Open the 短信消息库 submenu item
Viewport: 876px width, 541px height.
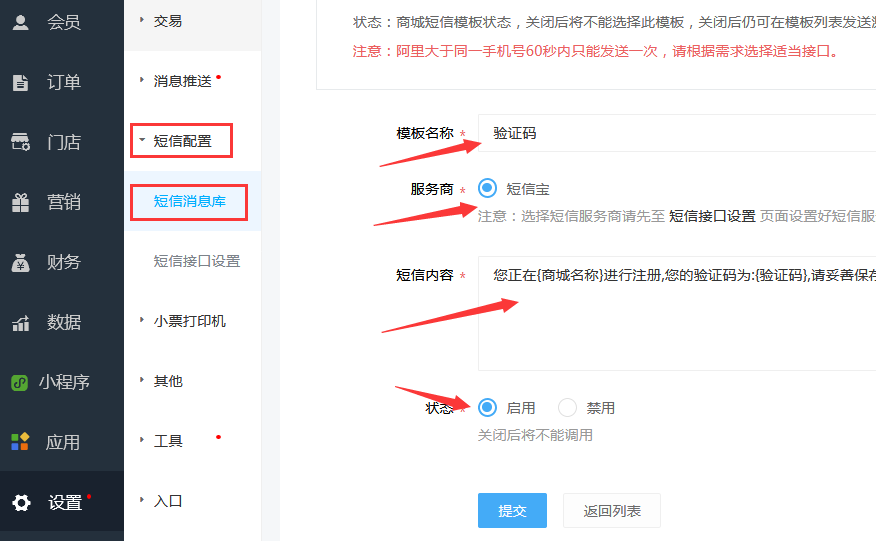[189, 201]
